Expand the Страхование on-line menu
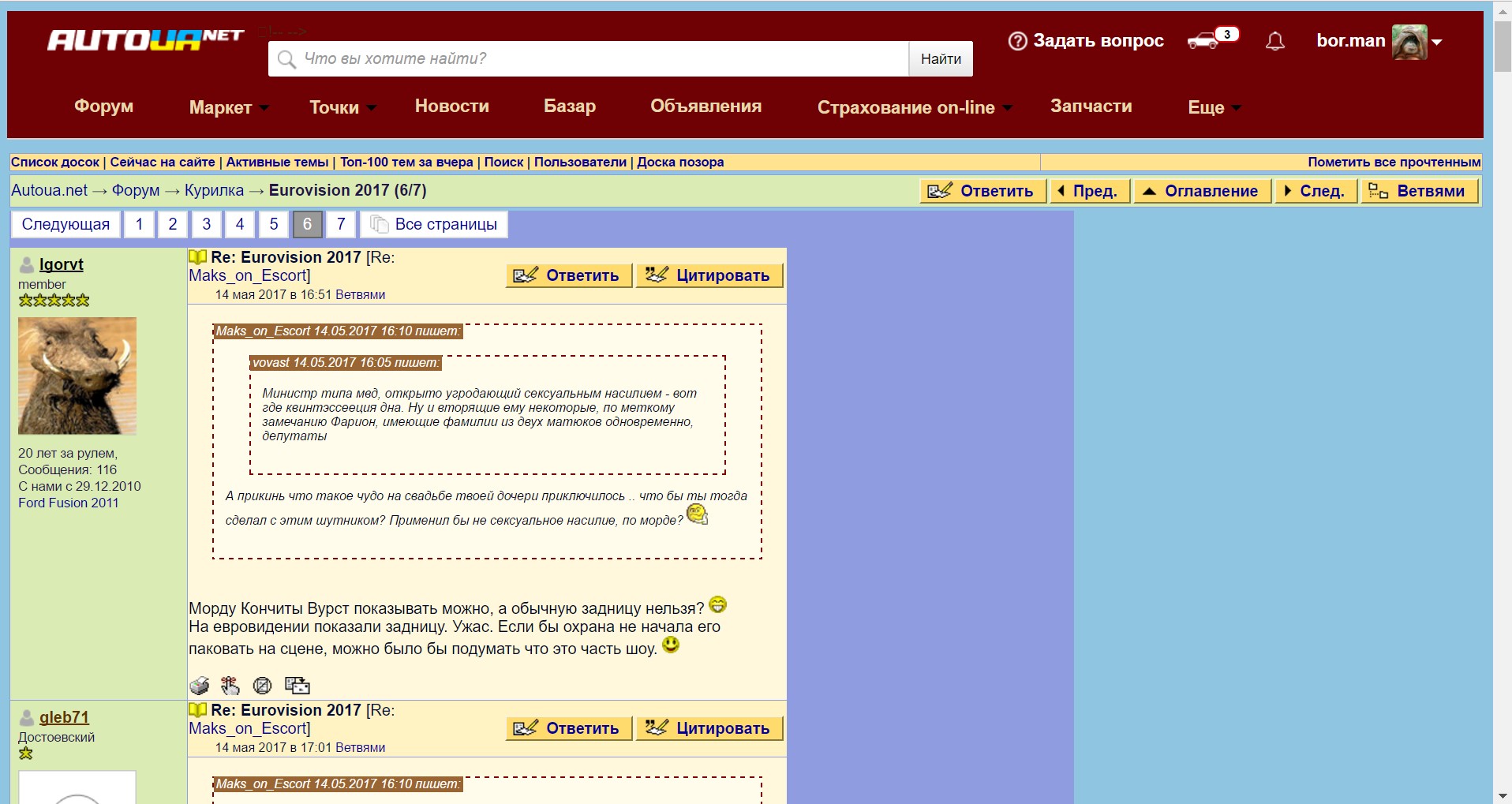 click(914, 107)
